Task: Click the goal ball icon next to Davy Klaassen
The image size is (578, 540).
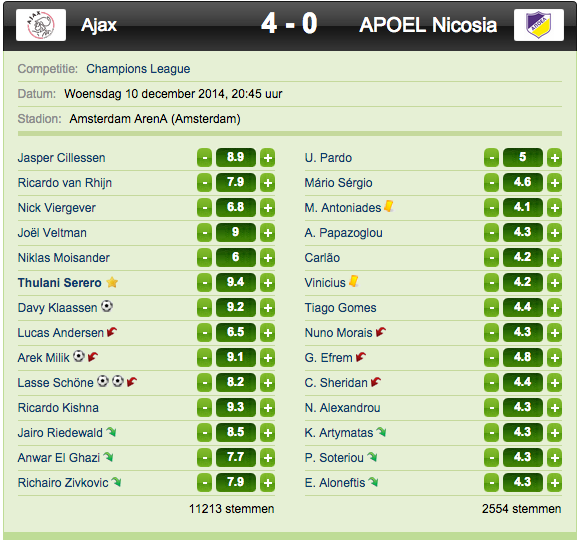Action: [107, 306]
